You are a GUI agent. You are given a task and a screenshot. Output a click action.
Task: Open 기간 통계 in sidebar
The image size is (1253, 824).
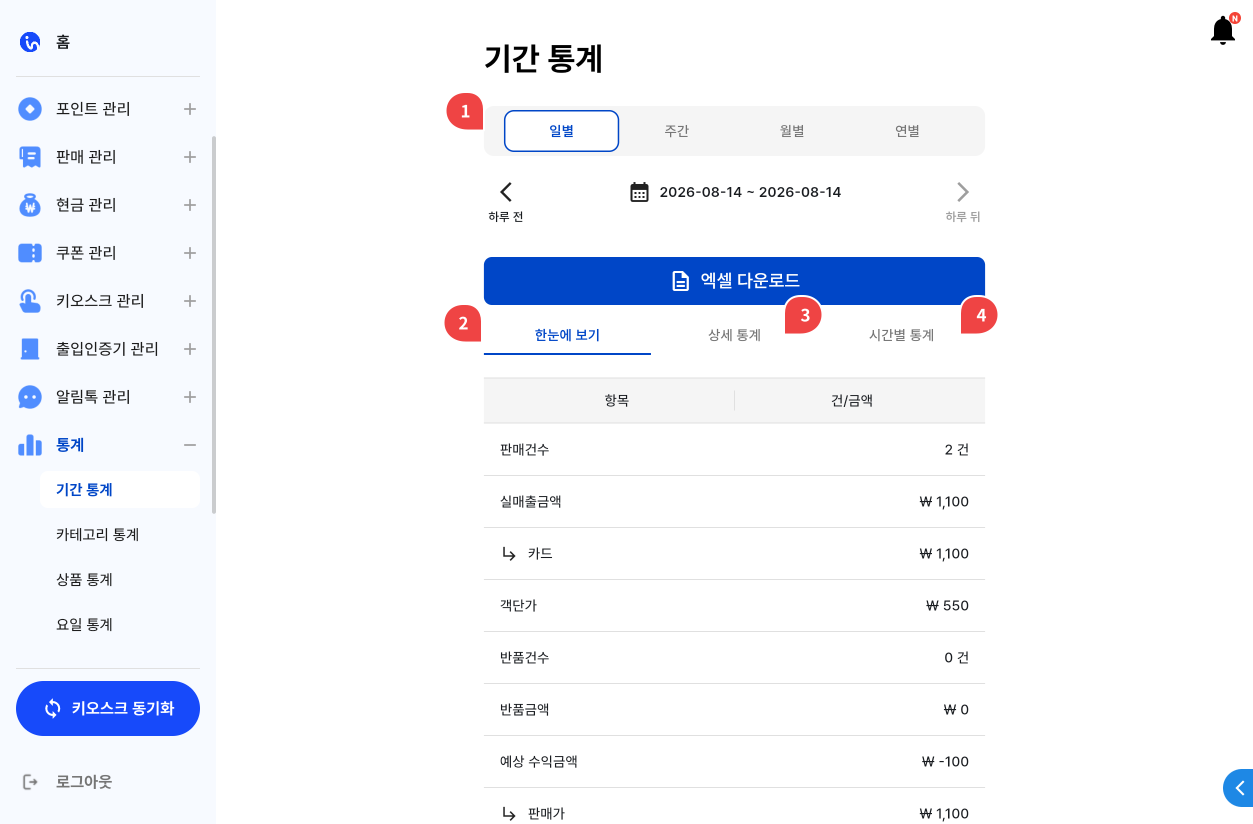pos(120,490)
